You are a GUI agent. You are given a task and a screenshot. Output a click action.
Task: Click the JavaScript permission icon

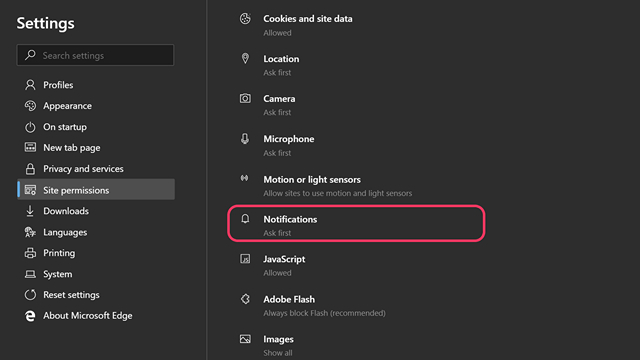[x=245, y=259]
